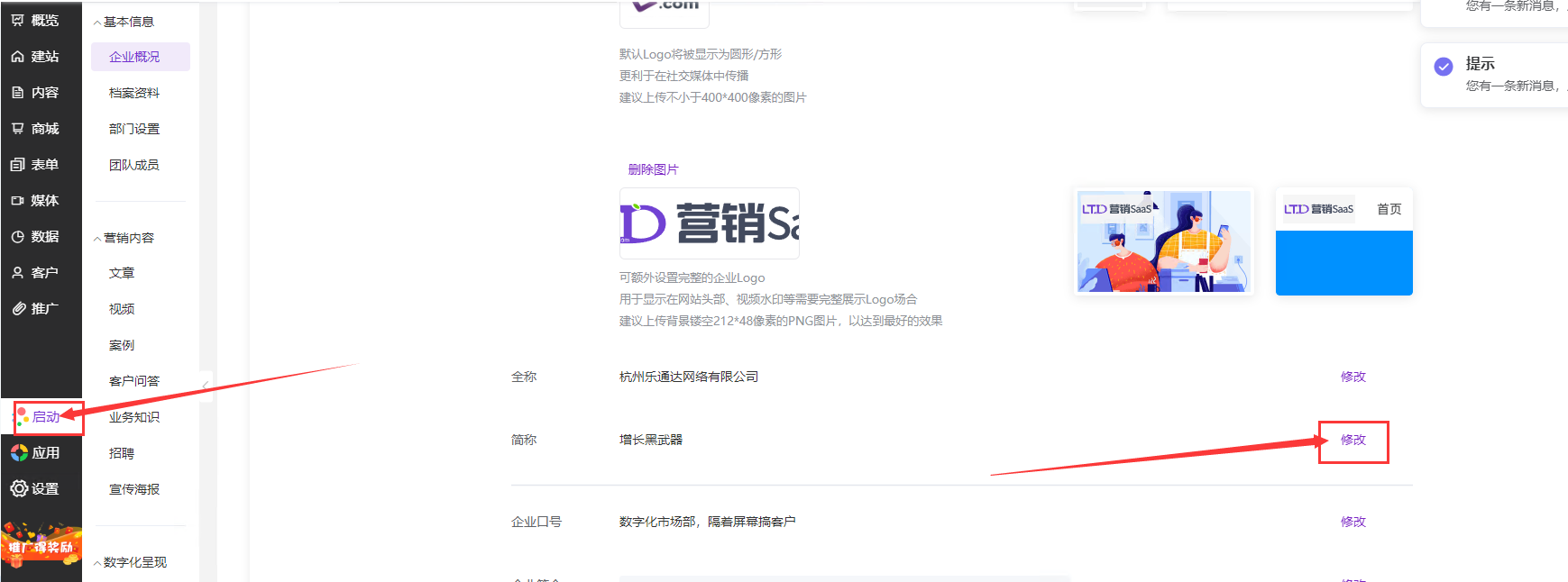
Task: Collapse the submenu panel with arrow handle
Action: tap(206, 386)
